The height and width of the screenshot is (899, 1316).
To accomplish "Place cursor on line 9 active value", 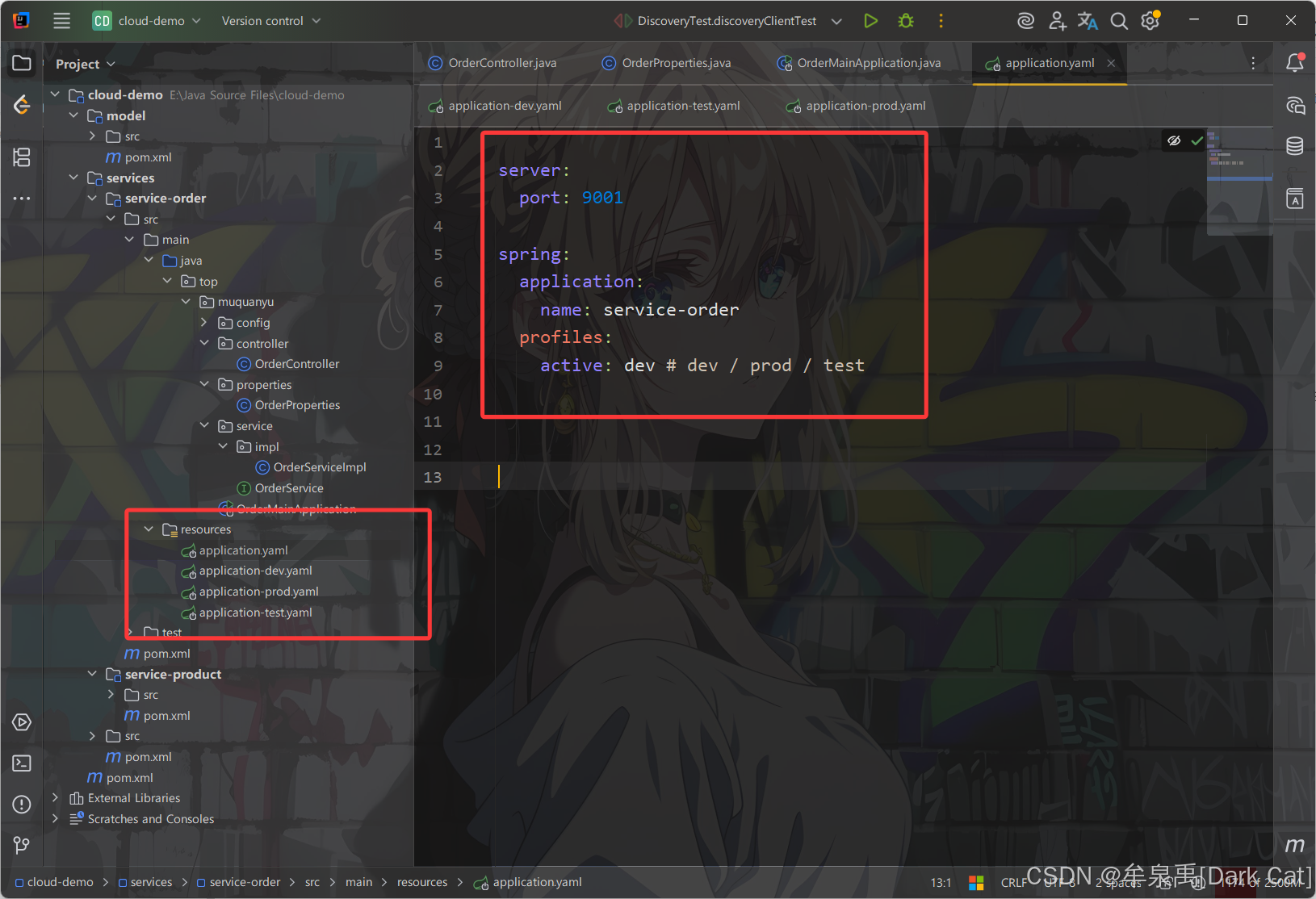I will [x=639, y=366].
